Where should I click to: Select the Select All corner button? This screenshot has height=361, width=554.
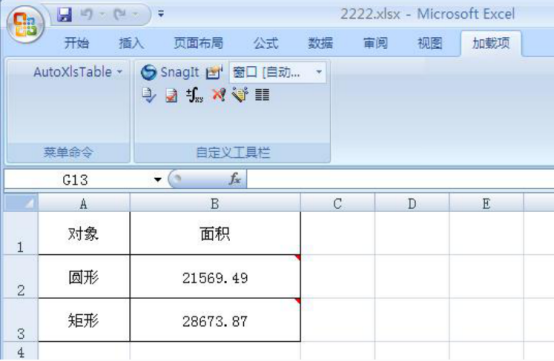20,203
